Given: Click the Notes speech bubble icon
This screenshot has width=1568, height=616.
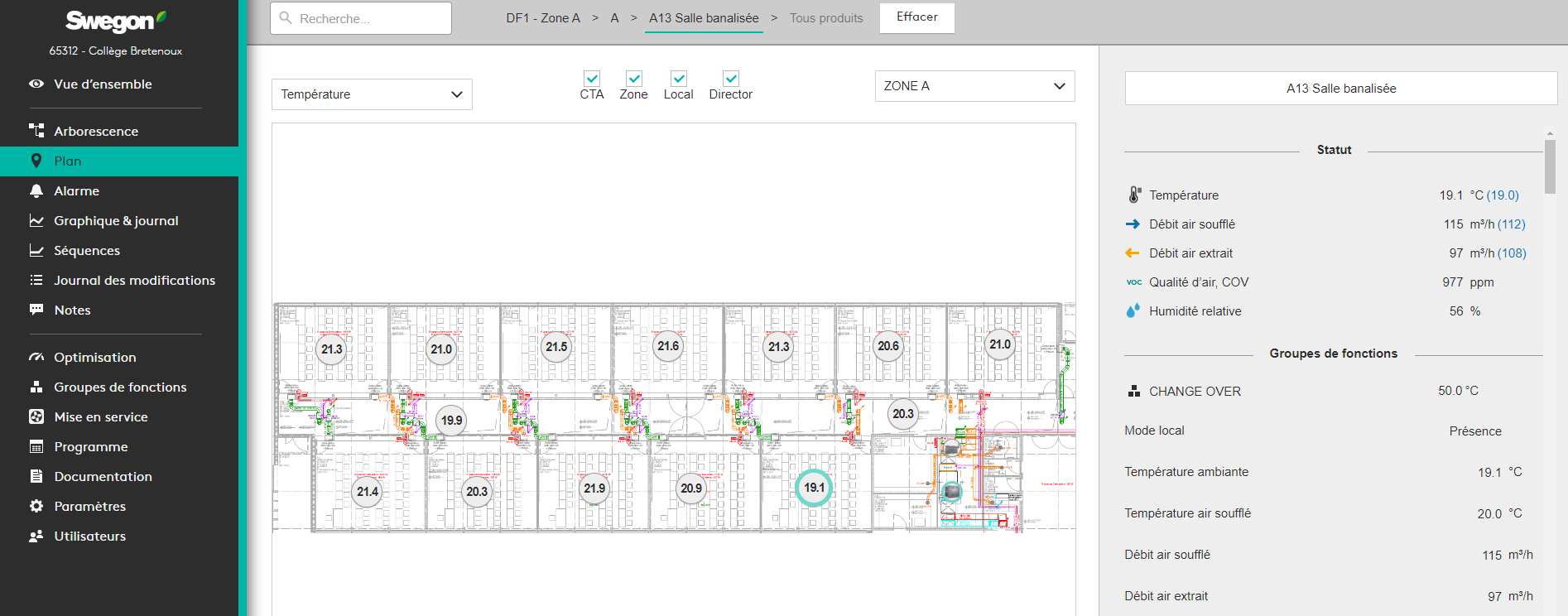Looking at the screenshot, I should [x=36, y=310].
